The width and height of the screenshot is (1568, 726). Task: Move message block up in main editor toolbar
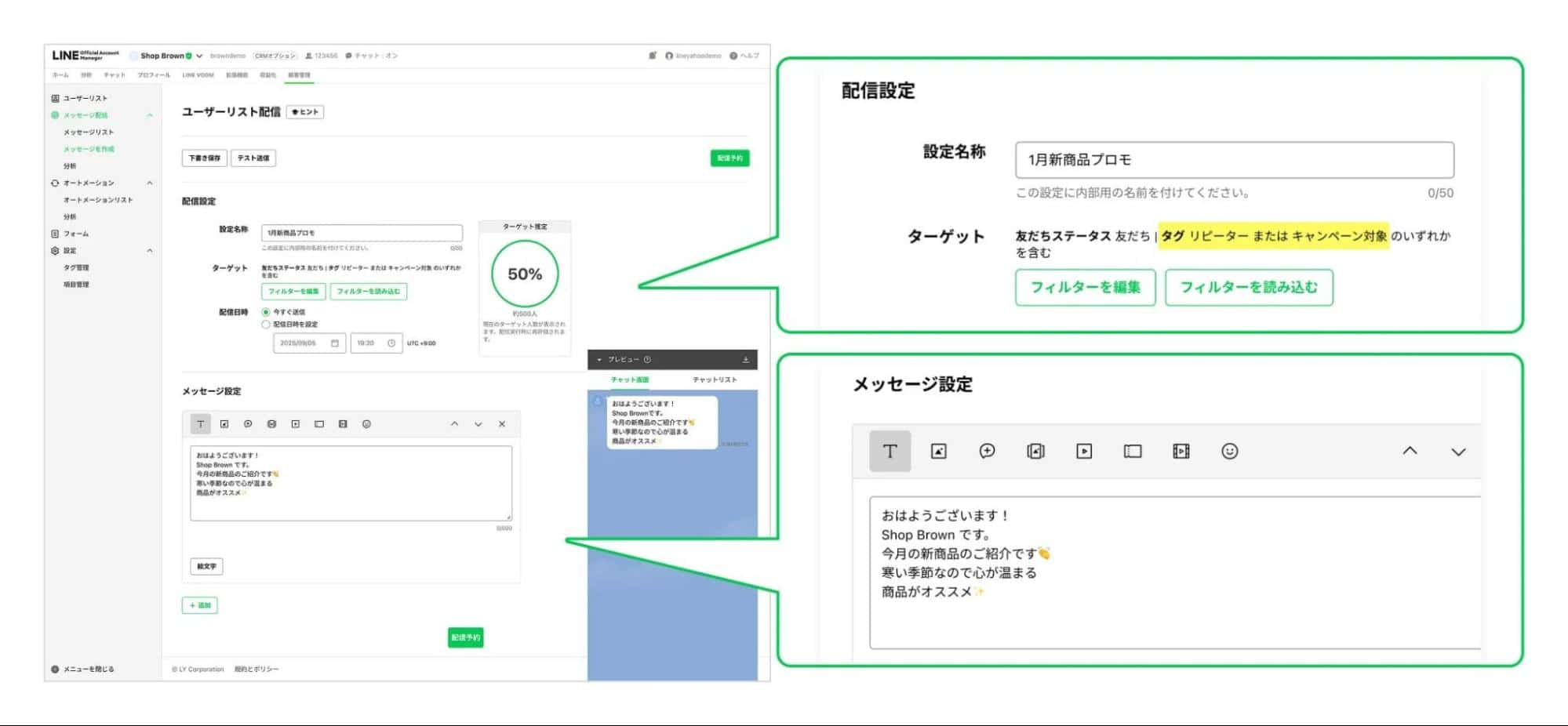(x=454, y=424)
